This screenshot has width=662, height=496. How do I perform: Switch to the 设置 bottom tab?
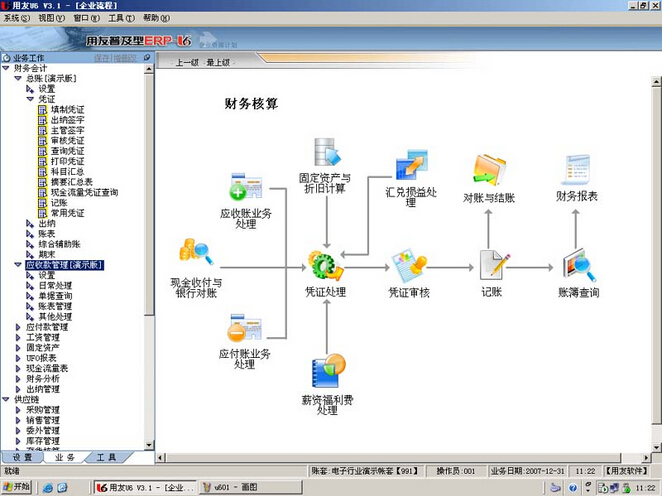22,457
